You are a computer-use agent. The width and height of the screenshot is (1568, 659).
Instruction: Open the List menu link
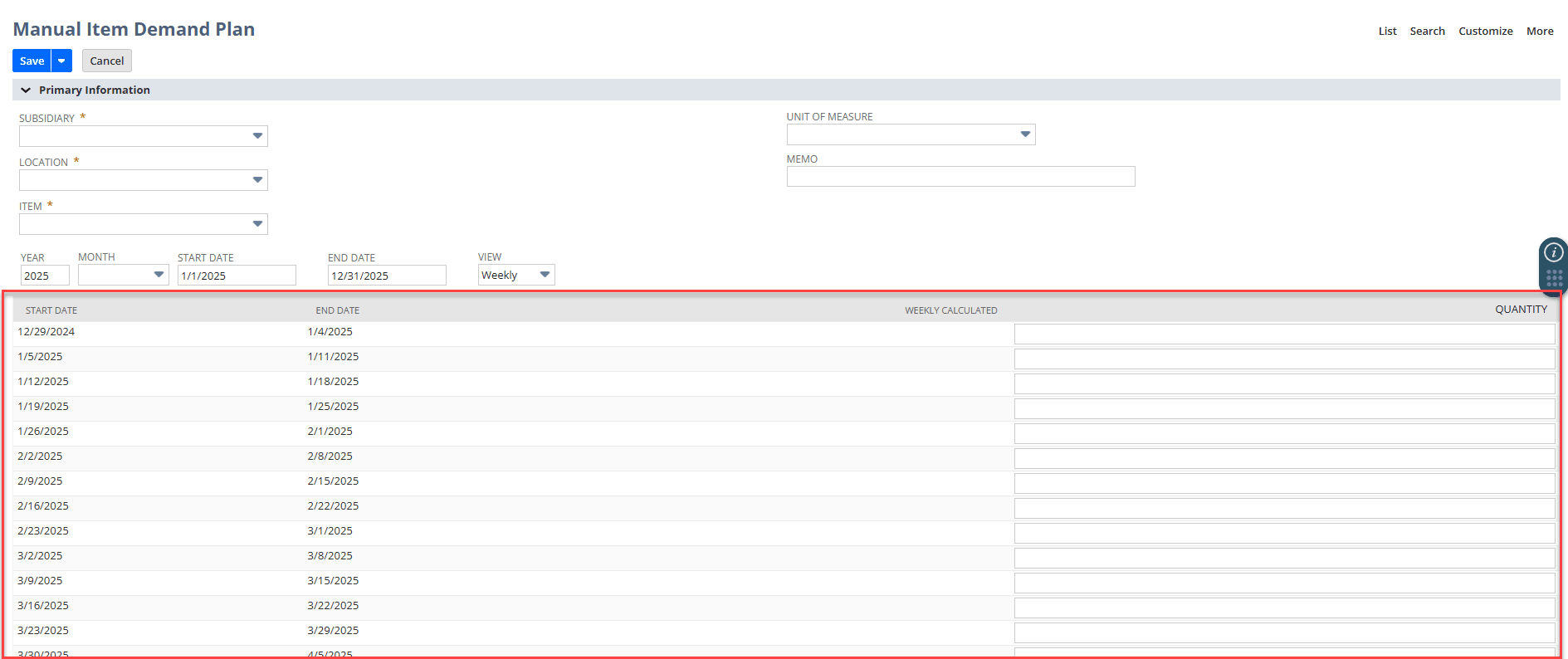pos(1387,31)
